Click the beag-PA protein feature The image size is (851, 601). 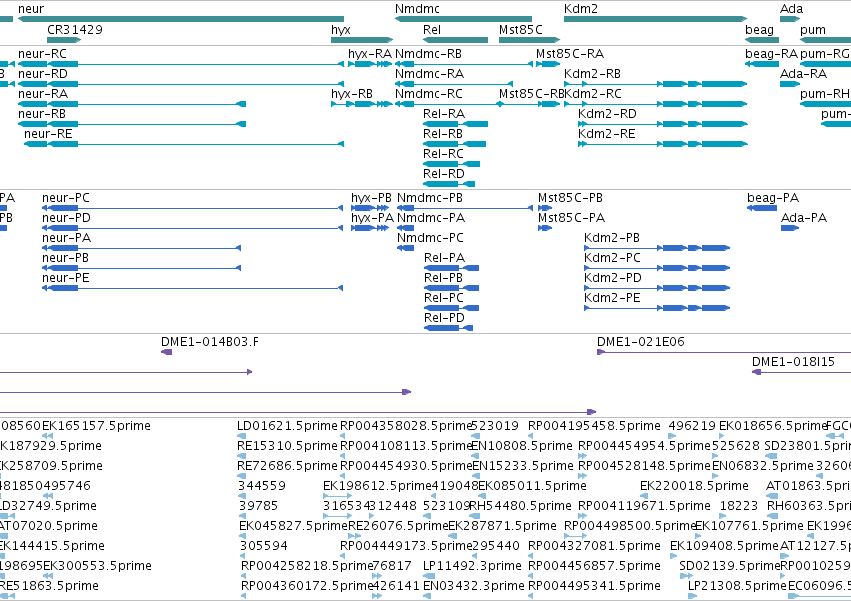[x=762, y=208]
